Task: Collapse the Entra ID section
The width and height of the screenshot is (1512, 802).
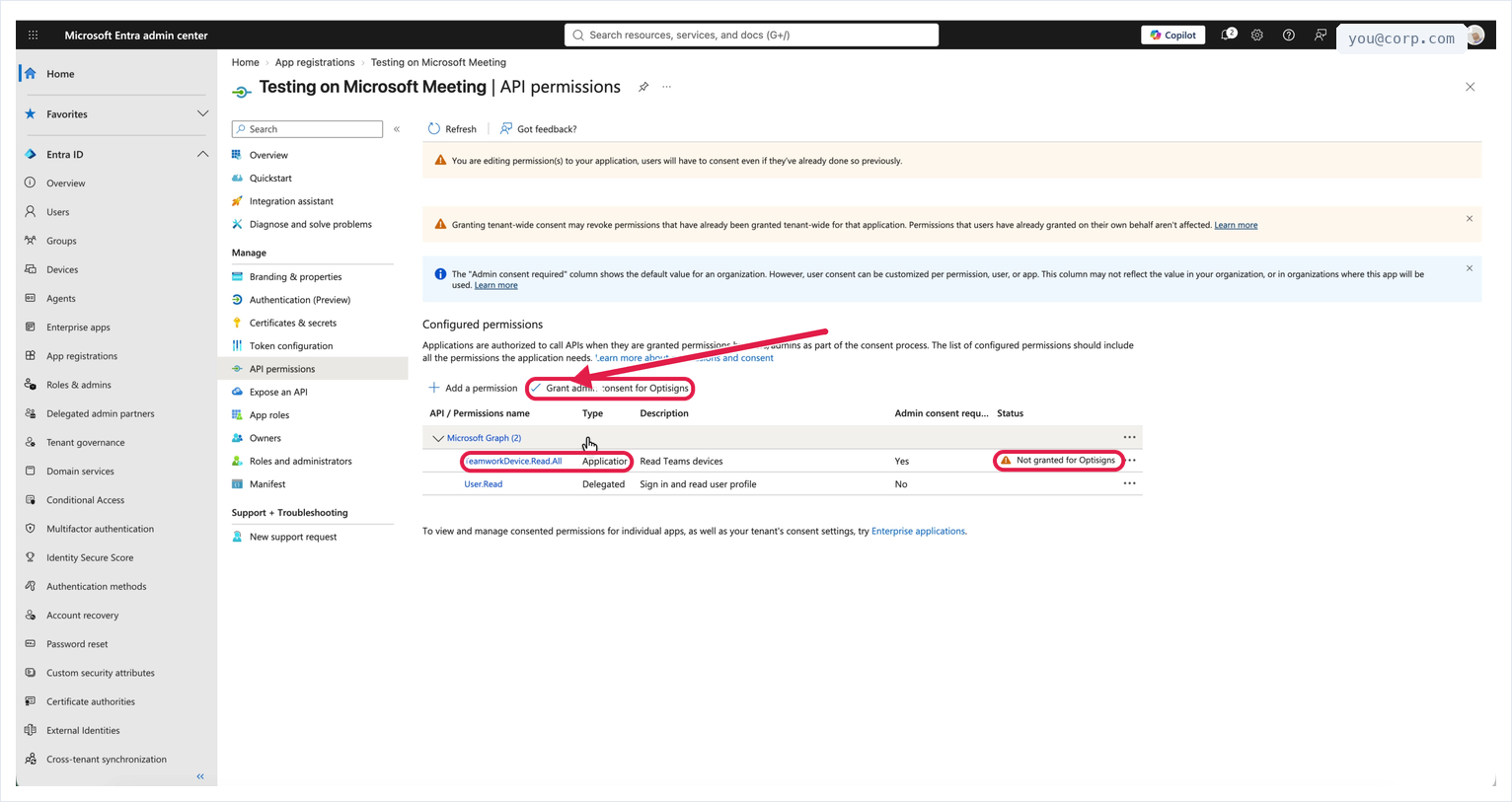Action: click(202, 155)
